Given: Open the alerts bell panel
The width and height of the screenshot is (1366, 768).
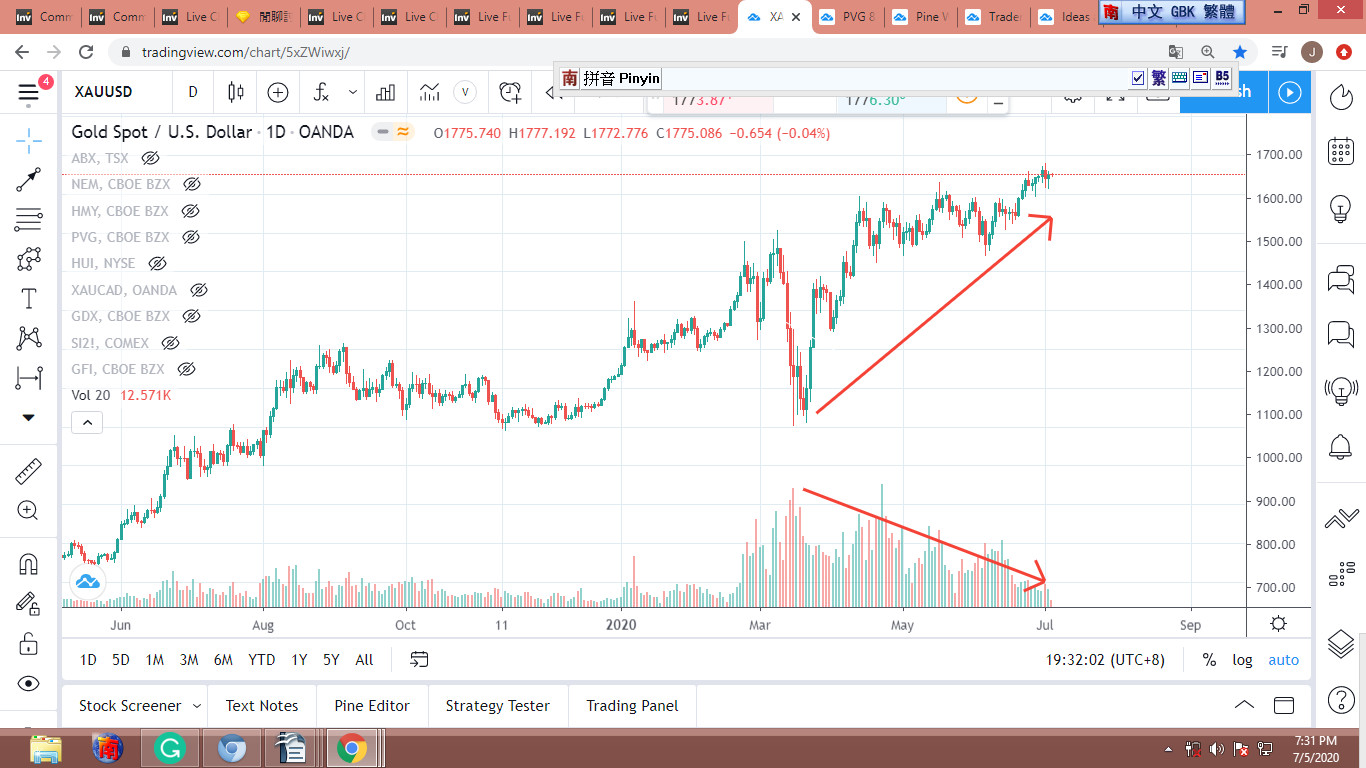Looking at the screenshot, I should point(1340,447).
